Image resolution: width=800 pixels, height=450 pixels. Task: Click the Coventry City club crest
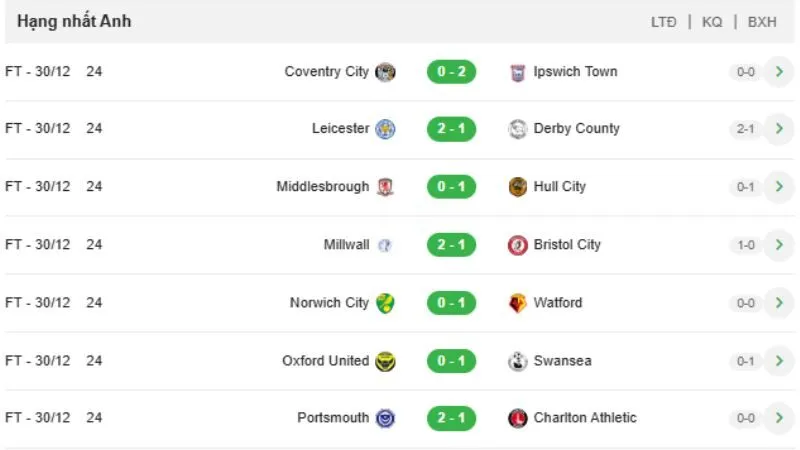point(385,72)
